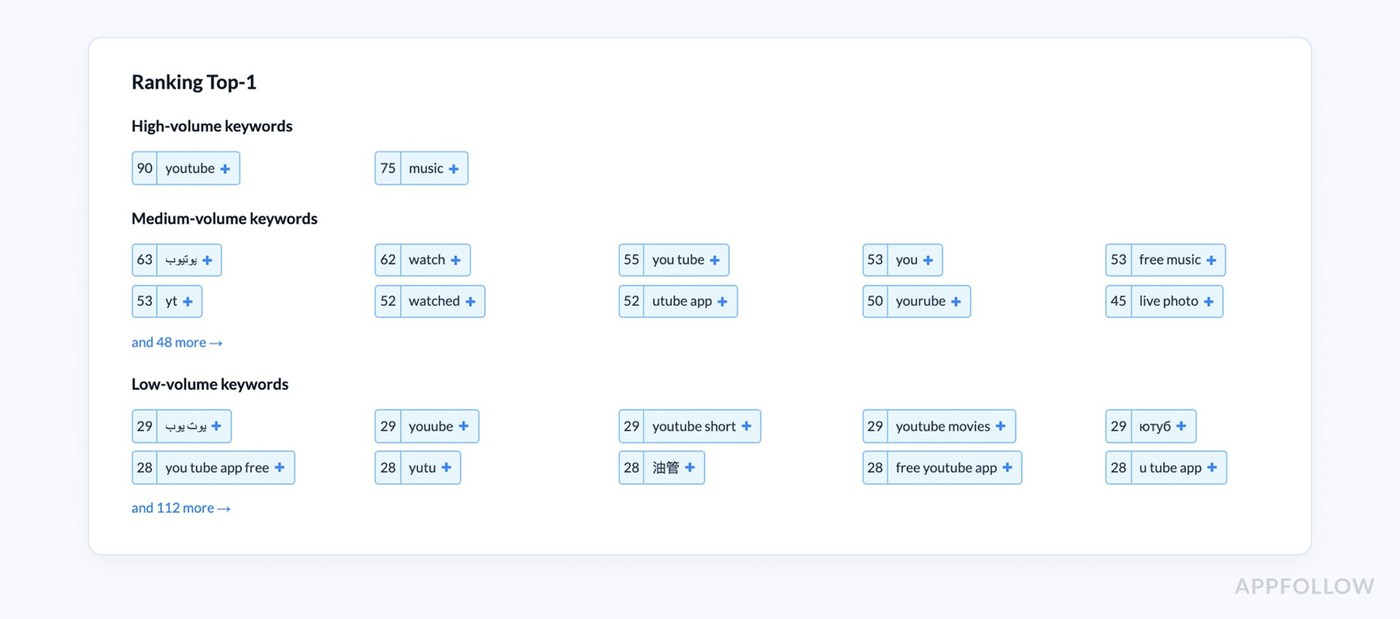Click score 45 beside 'live photo'

(x=1118, y=302)
